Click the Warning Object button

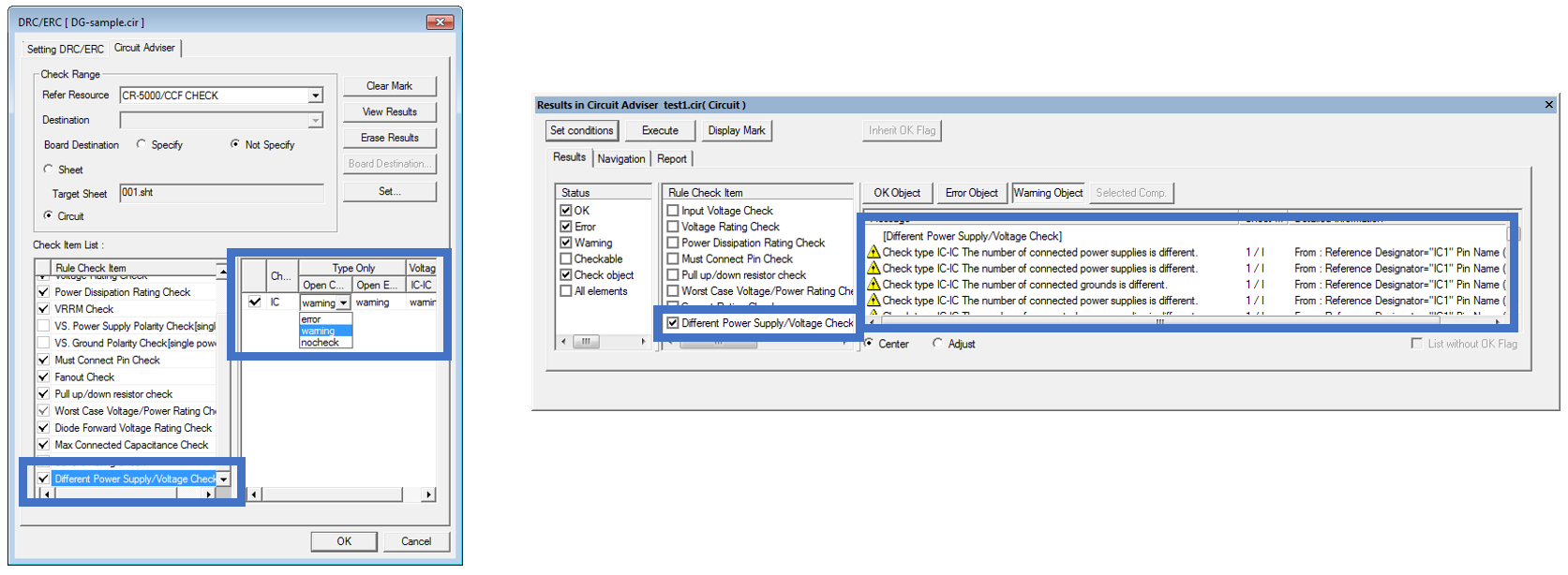click(x=1048, y=193)
